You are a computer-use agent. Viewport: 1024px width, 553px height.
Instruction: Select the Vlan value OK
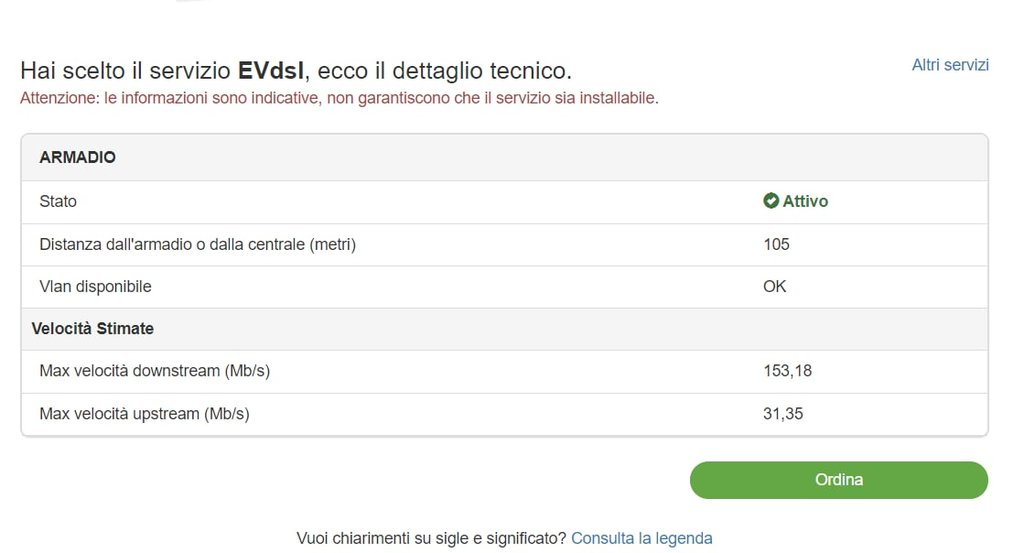tap(775, 287)
